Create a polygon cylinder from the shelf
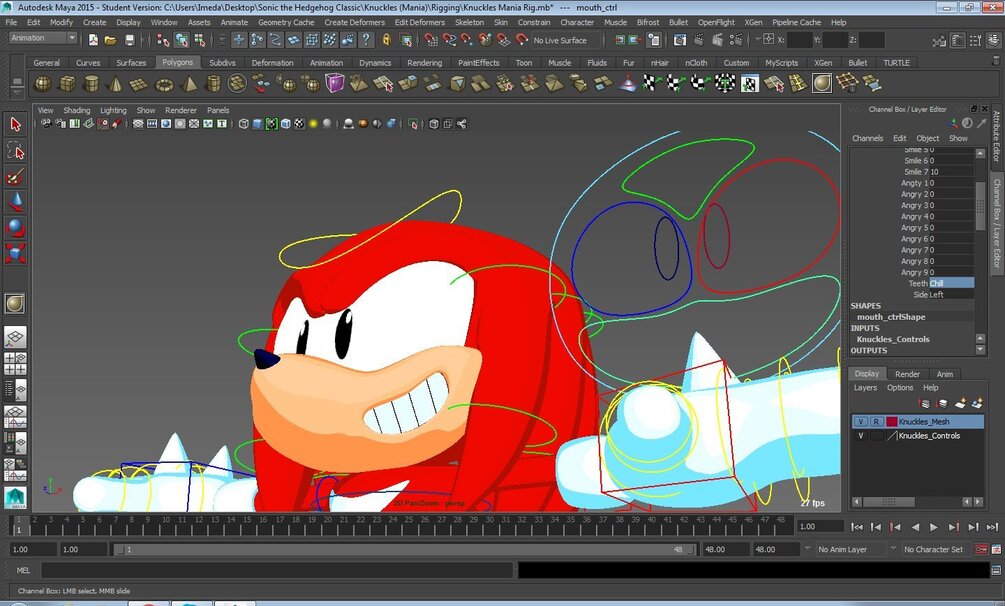The width and height of the screenshot is (1005, 606). pos(92,84)
